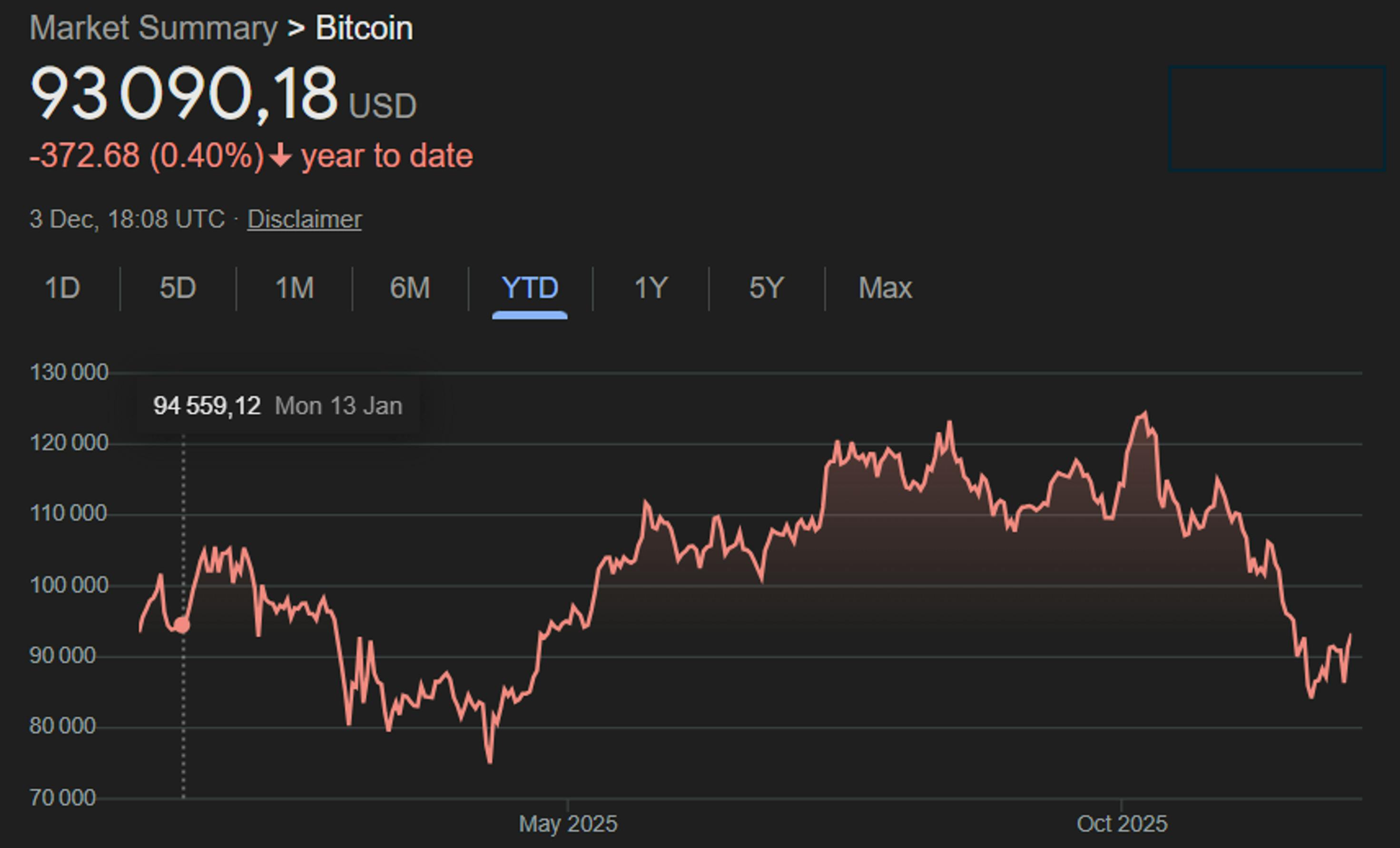Click the May 2025 axis label
Image resolution: width=1400 pixels, height=848 pixels.
pyautogui.click(x=568, y=823)
